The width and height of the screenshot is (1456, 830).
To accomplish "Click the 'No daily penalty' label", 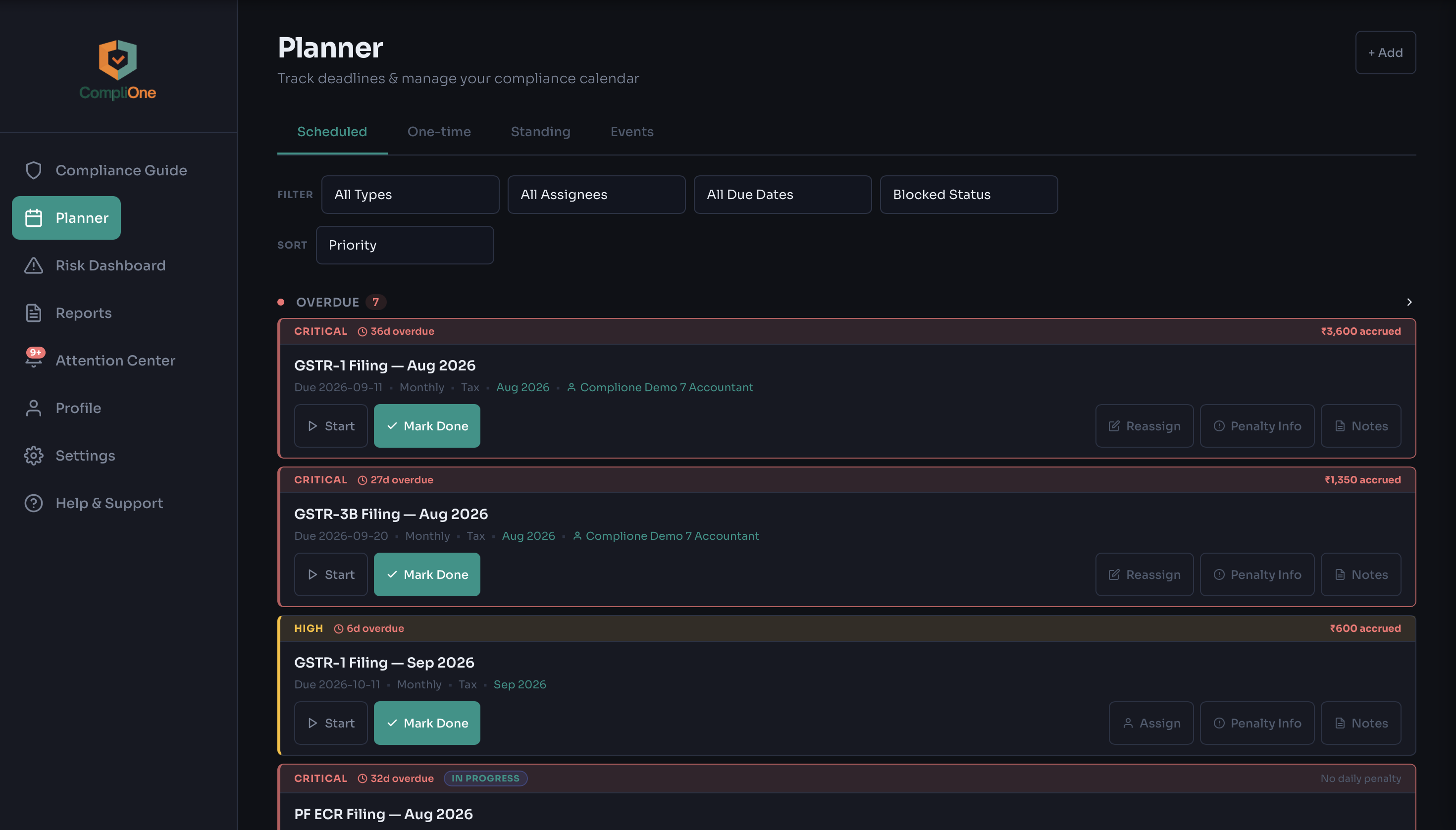I will click(1361, 778).
